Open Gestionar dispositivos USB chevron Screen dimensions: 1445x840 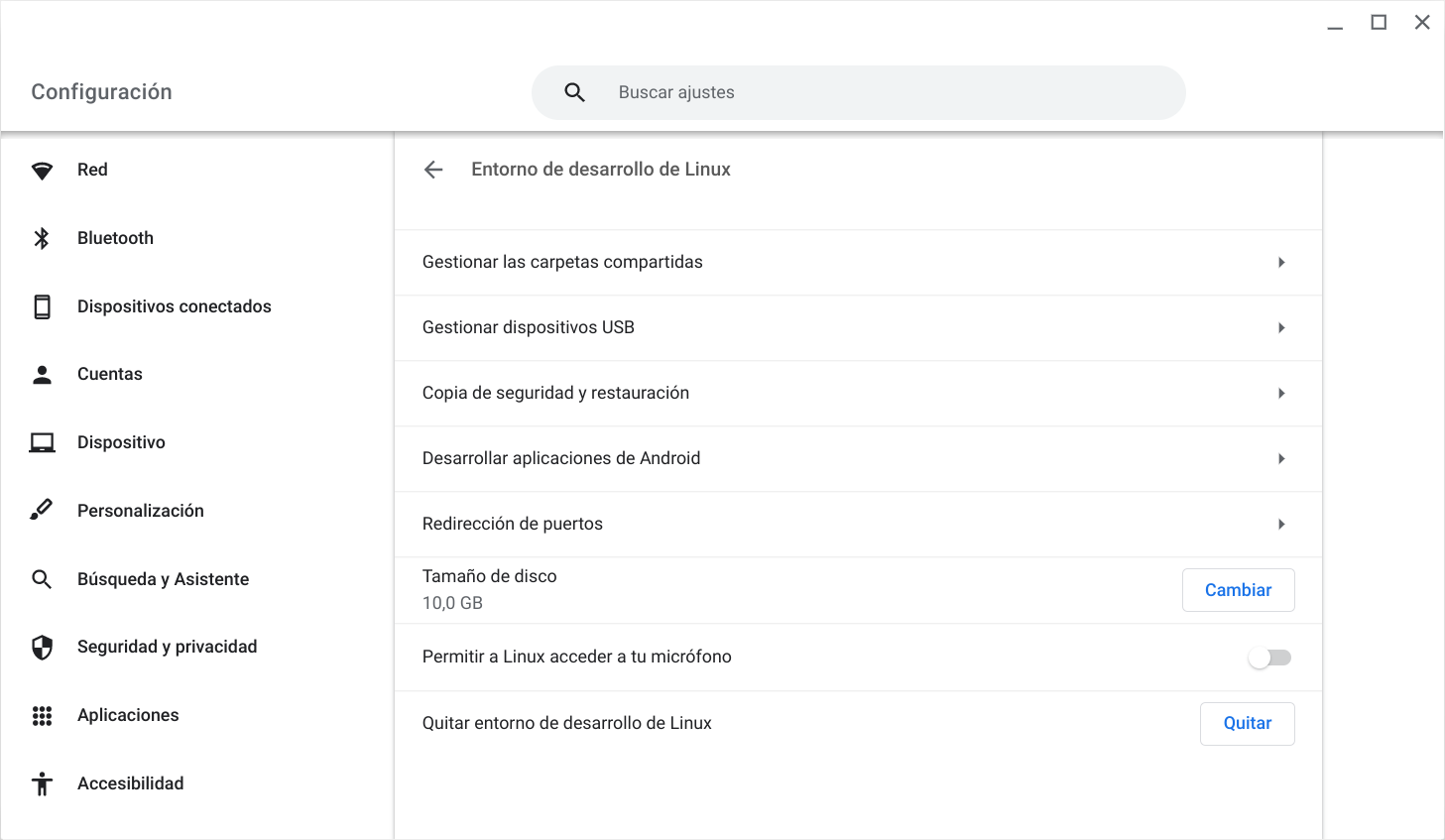pos(1281,328)
